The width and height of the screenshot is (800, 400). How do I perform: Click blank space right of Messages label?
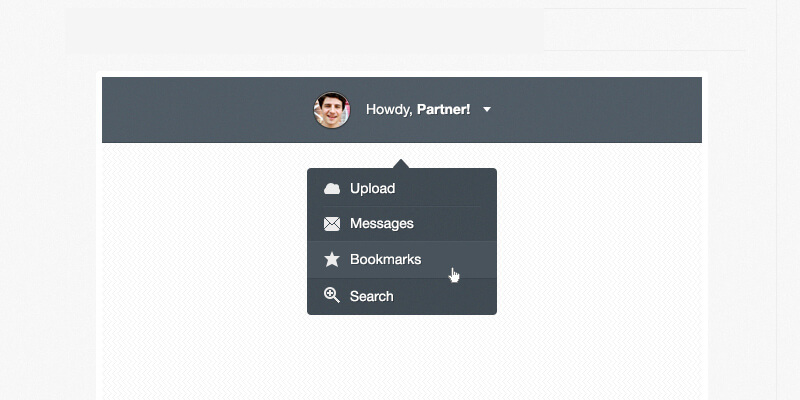point(455,224)
